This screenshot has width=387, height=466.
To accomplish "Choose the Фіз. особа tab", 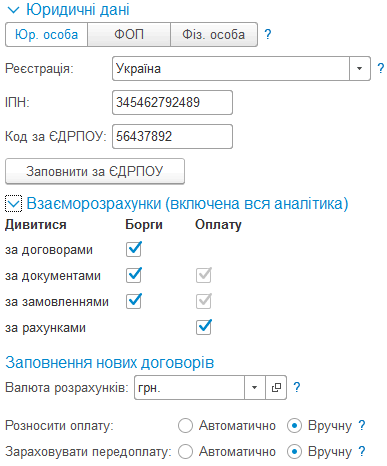I will [x=214, y=34].
